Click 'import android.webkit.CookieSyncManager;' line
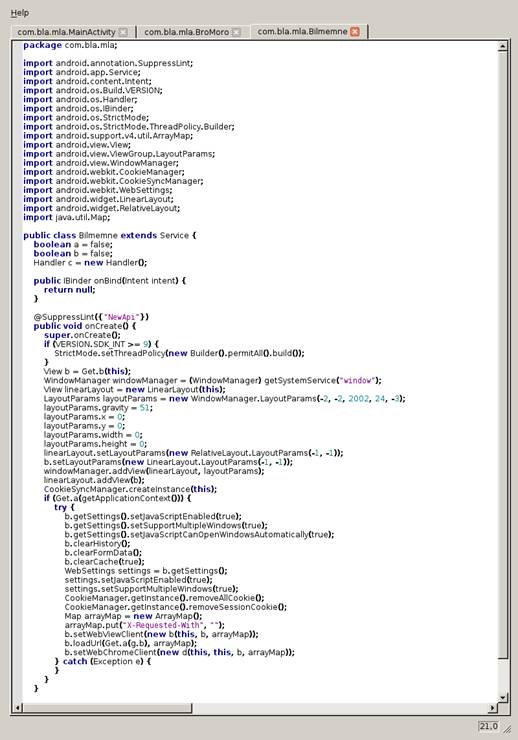The width and height of the screenshot is (518, 740). (113, 181)
